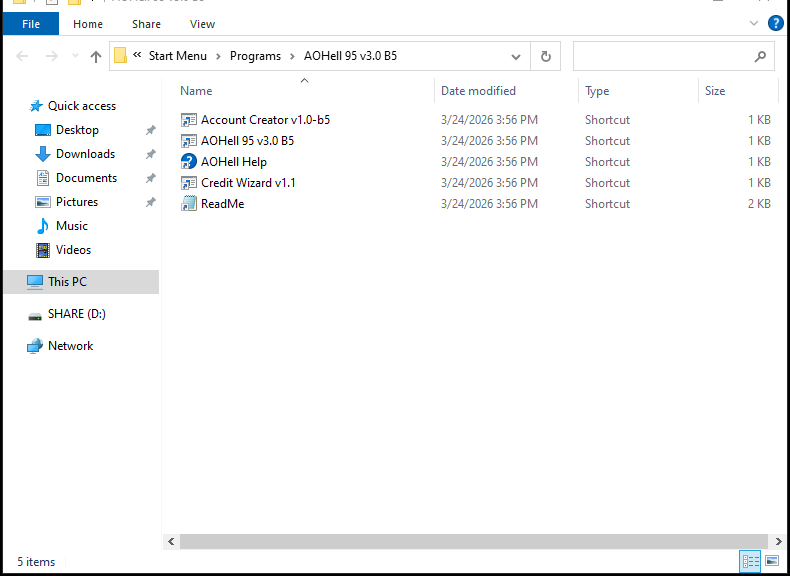Switch to the Home ribbon tab
Image resolution: width=790 pixels, height=576 pixels.
tap(88, 24)
